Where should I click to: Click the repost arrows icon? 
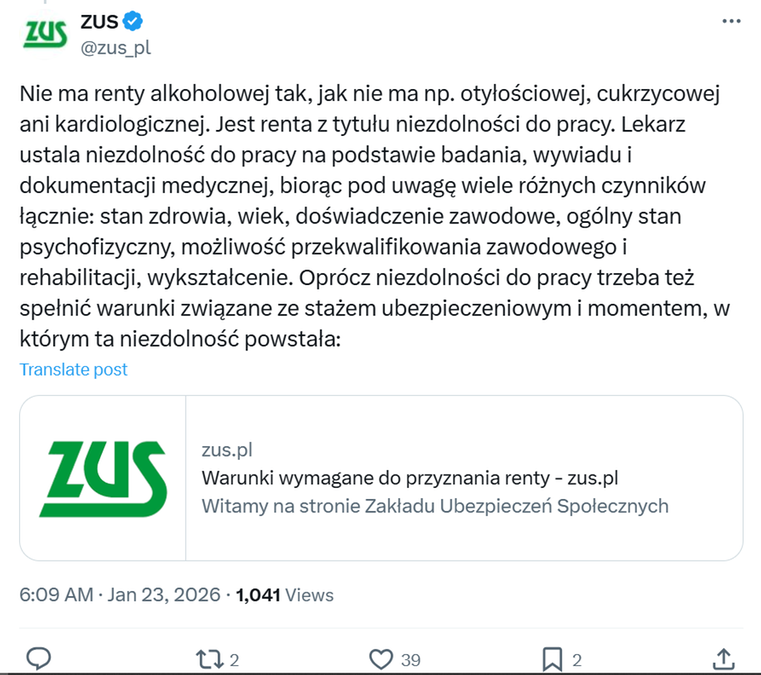[210, 659]
